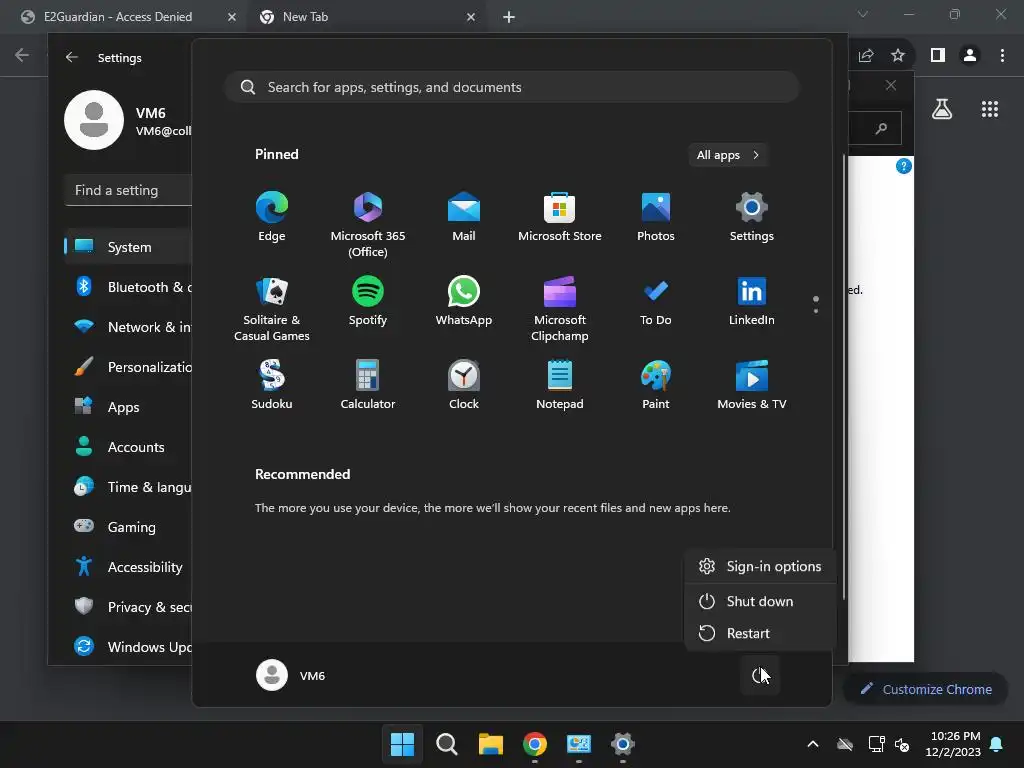Click the Start menu search box
Viewport: 1024px width, 768px height.
[512, 87]
